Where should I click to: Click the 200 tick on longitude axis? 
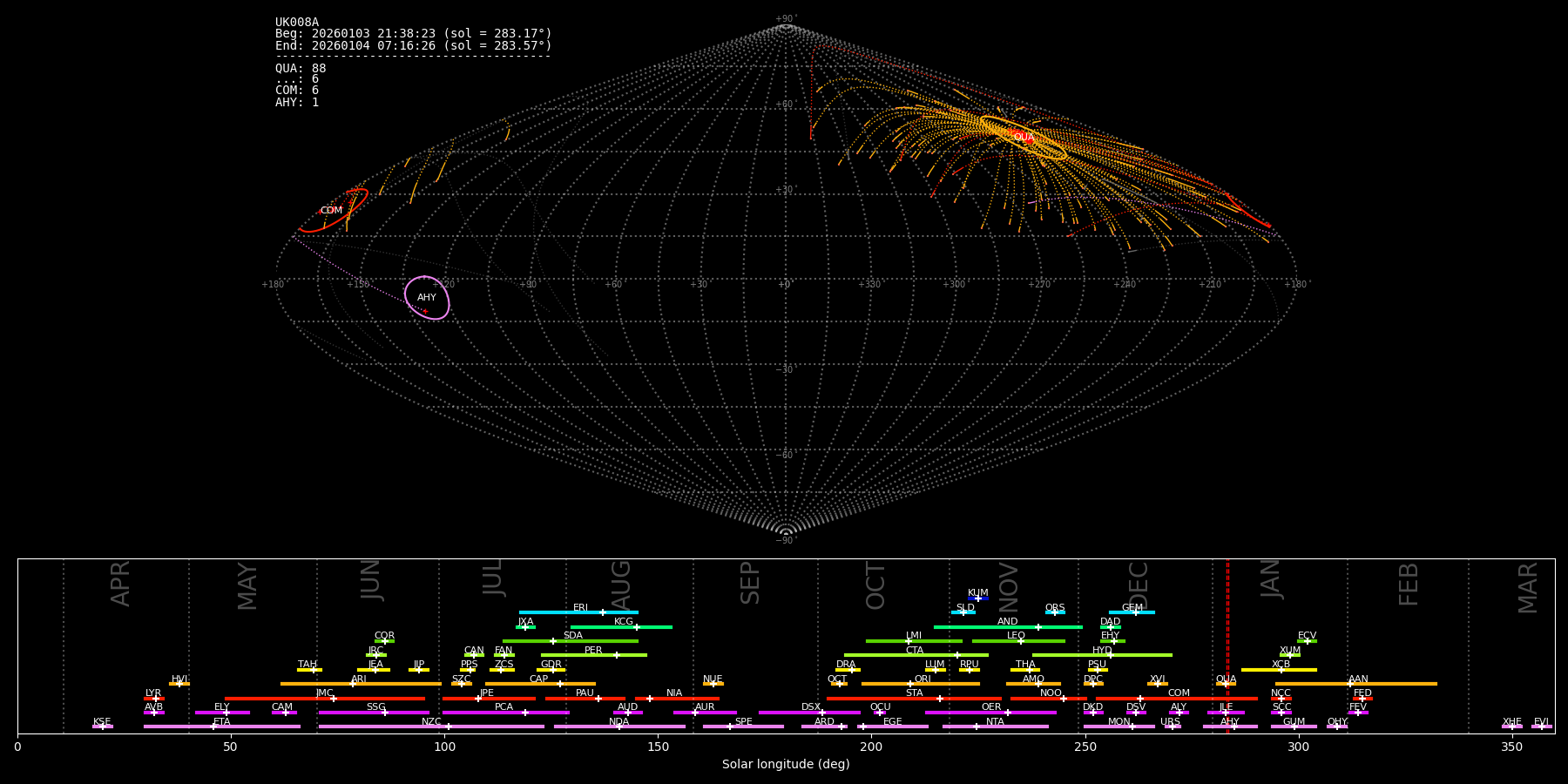[x=871, y=747]
